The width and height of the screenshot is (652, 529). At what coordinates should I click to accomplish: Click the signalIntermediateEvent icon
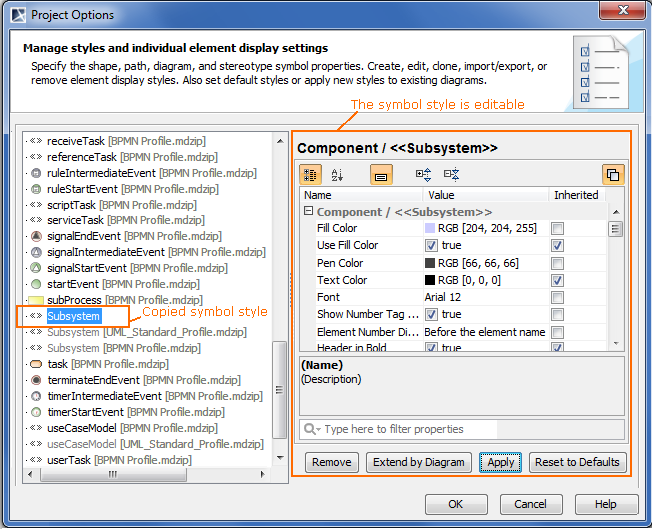click(36, 252)
